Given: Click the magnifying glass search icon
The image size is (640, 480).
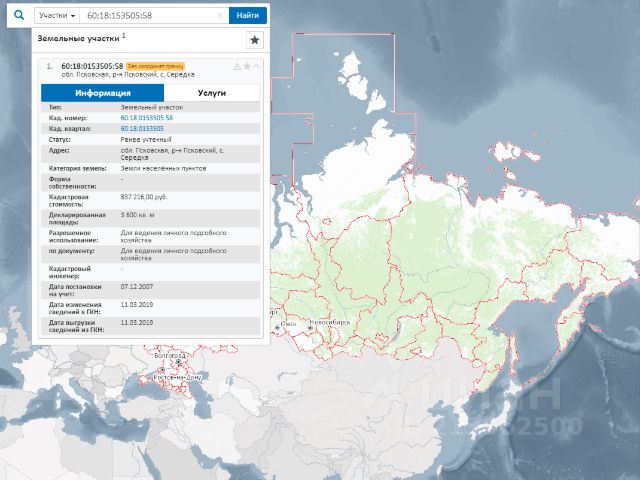Looking at the screenshot, I should pos(16,16).
